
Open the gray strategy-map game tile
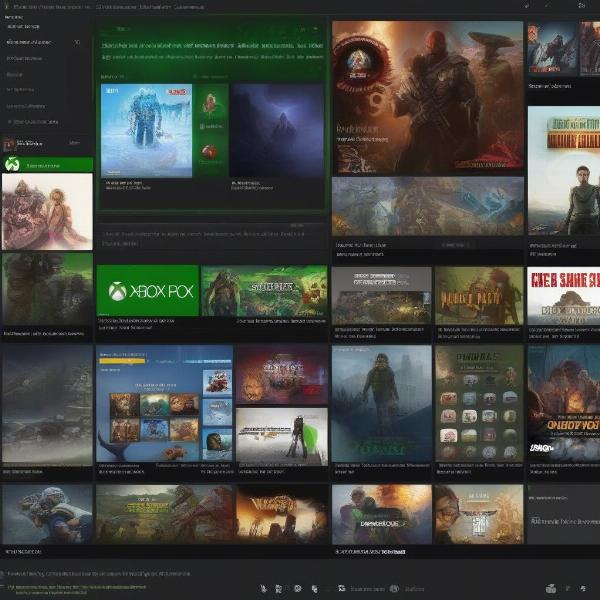[x=382, y=296]
